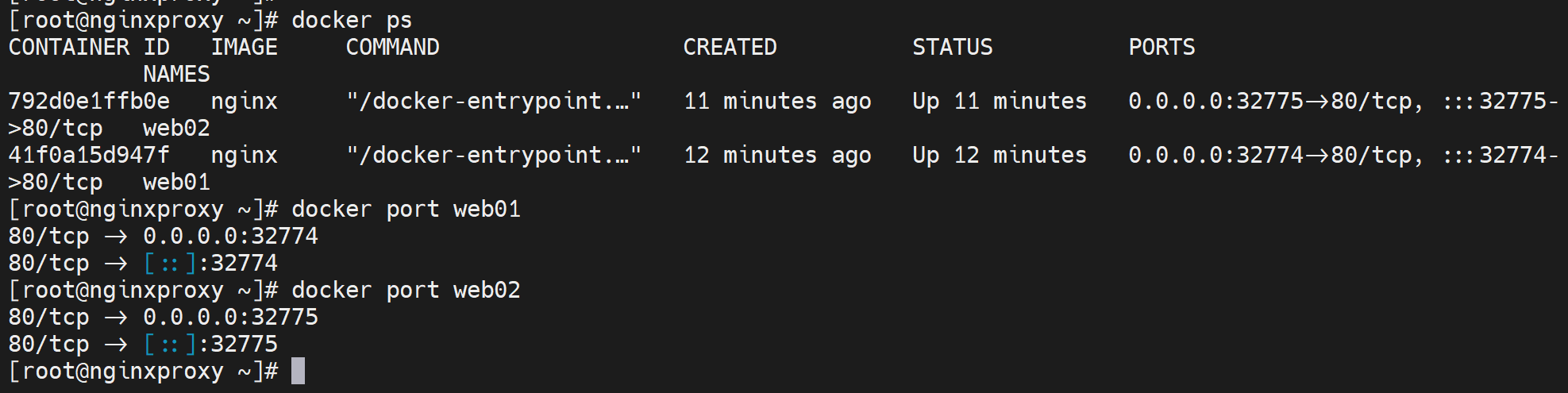1568x393 pixels.
Task: Click the blue [::] address before :32774
Action: click(170, 263)
